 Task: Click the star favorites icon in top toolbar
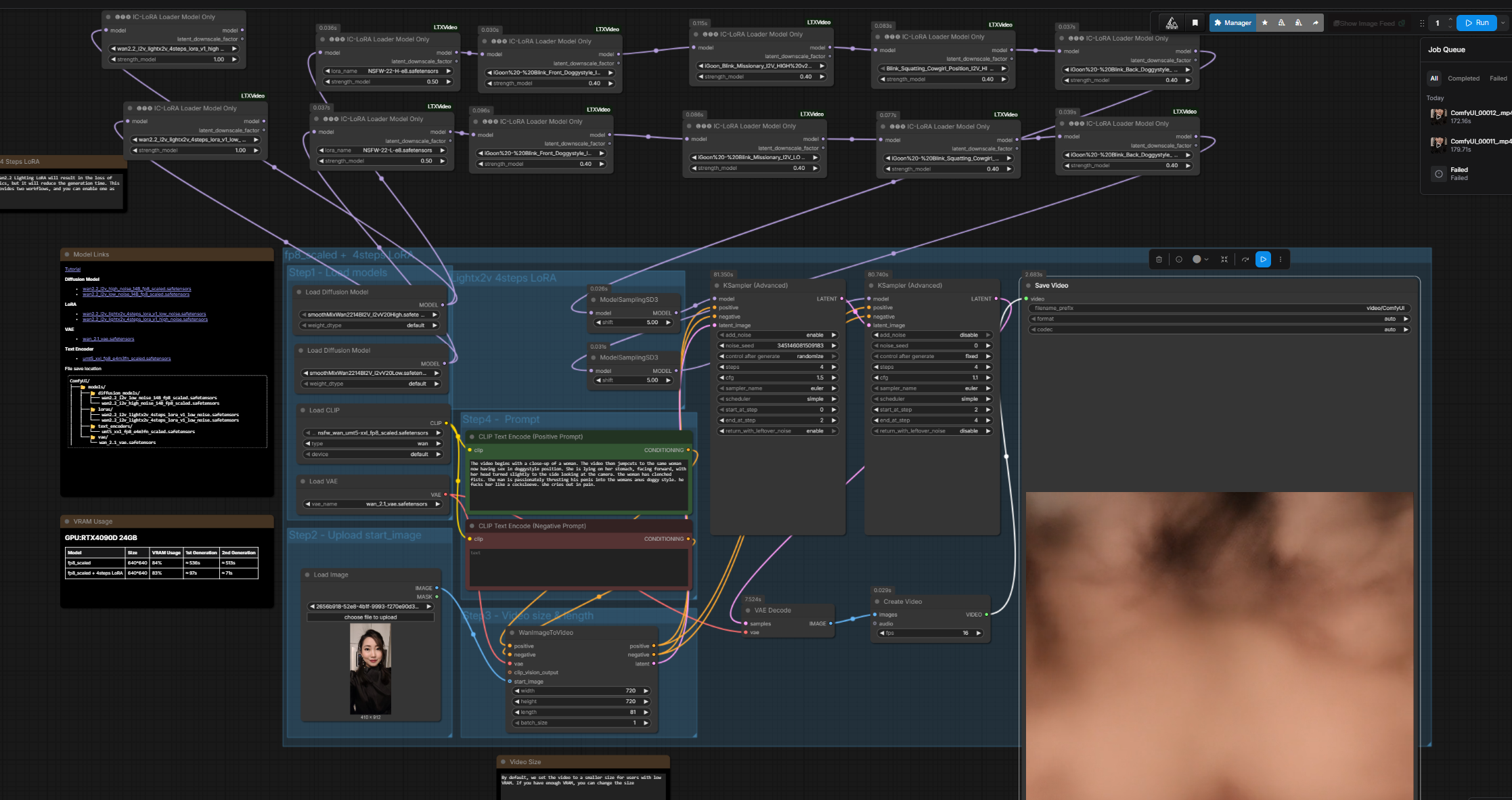tap(1265, 23)
